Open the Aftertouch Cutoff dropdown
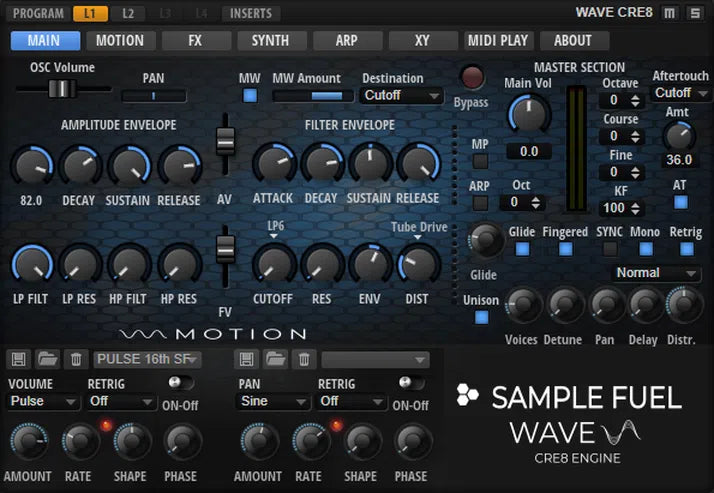 (x=680, y=93)
